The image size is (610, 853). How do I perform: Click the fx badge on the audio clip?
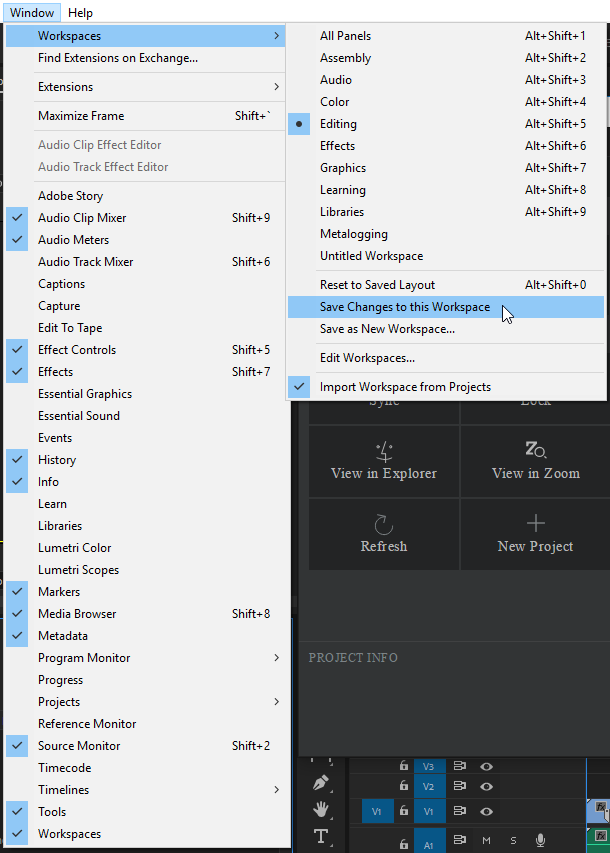click(x=601, y=836)
